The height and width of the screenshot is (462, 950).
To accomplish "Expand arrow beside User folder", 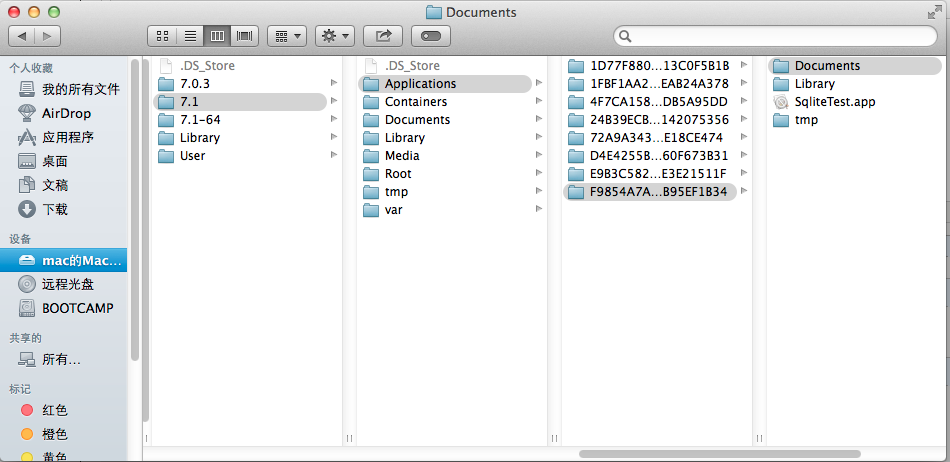I will pos(334,155).
